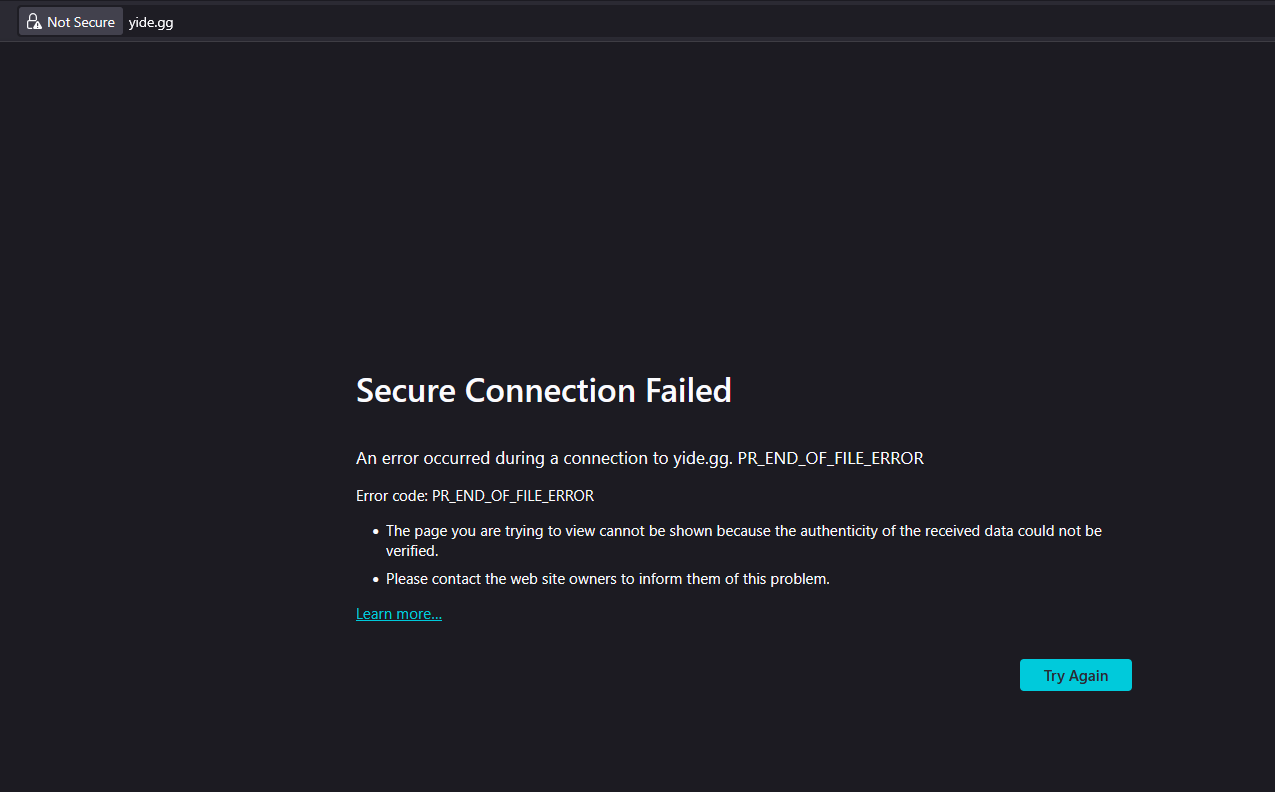The width and height of the screenshot is (1275, 792).
Task: Click the bullet about contacting web site owners
Action: click(607, 578)
